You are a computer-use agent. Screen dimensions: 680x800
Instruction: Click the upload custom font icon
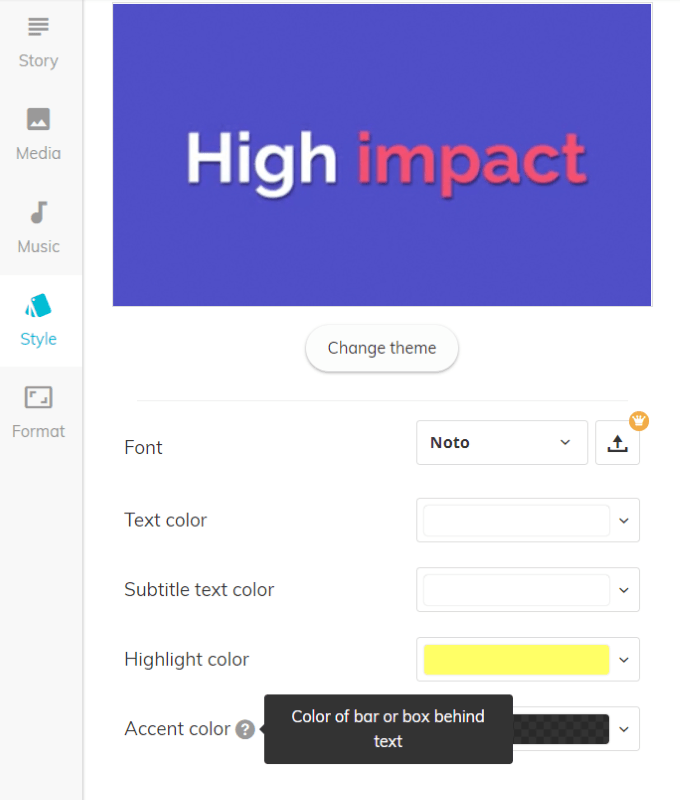tap(617, 443)
